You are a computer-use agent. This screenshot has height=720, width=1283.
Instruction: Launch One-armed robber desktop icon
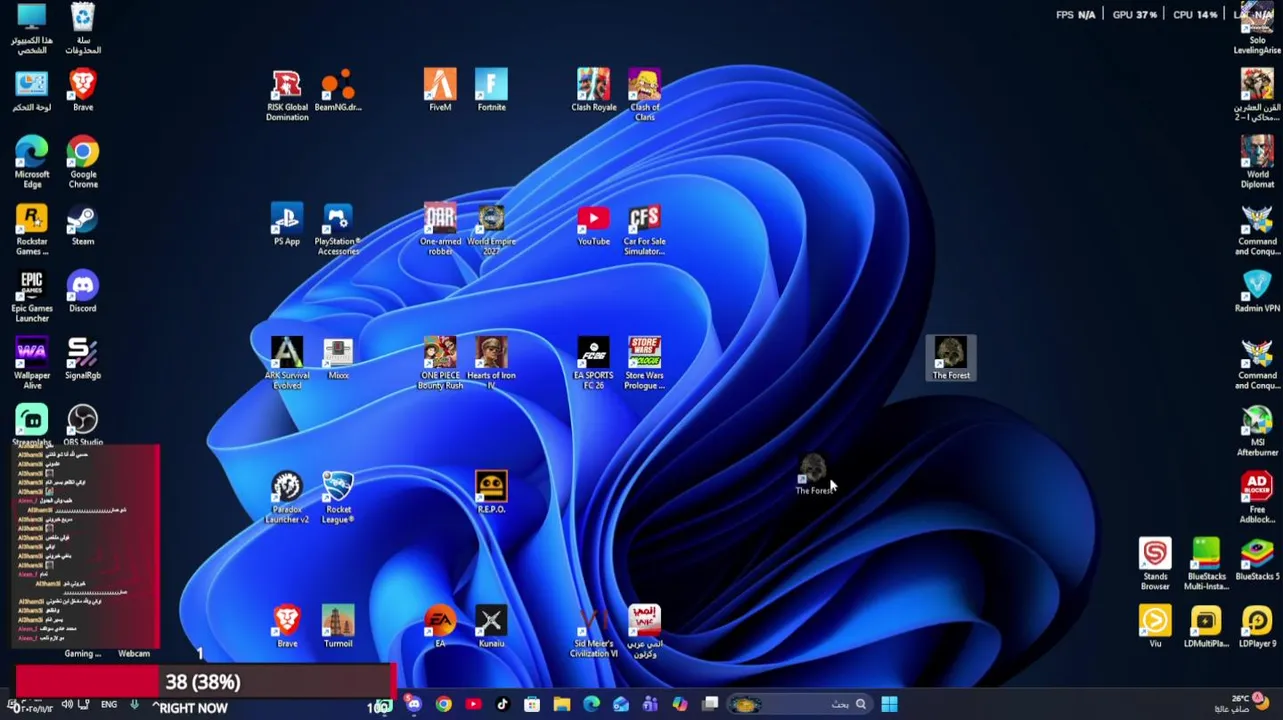click(x=440, y=231)
